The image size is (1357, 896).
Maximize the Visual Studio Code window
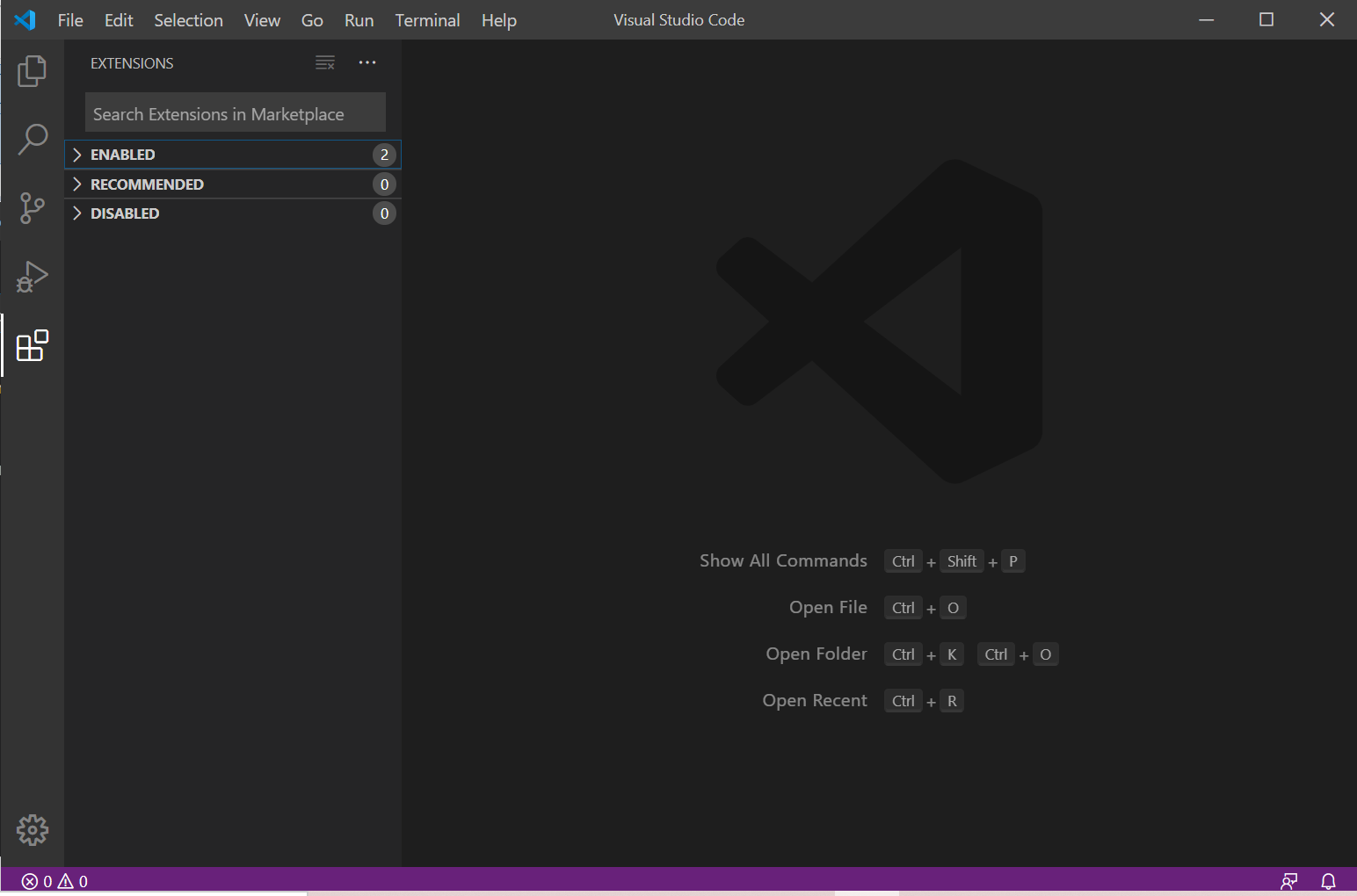[x=1266, y=19]
